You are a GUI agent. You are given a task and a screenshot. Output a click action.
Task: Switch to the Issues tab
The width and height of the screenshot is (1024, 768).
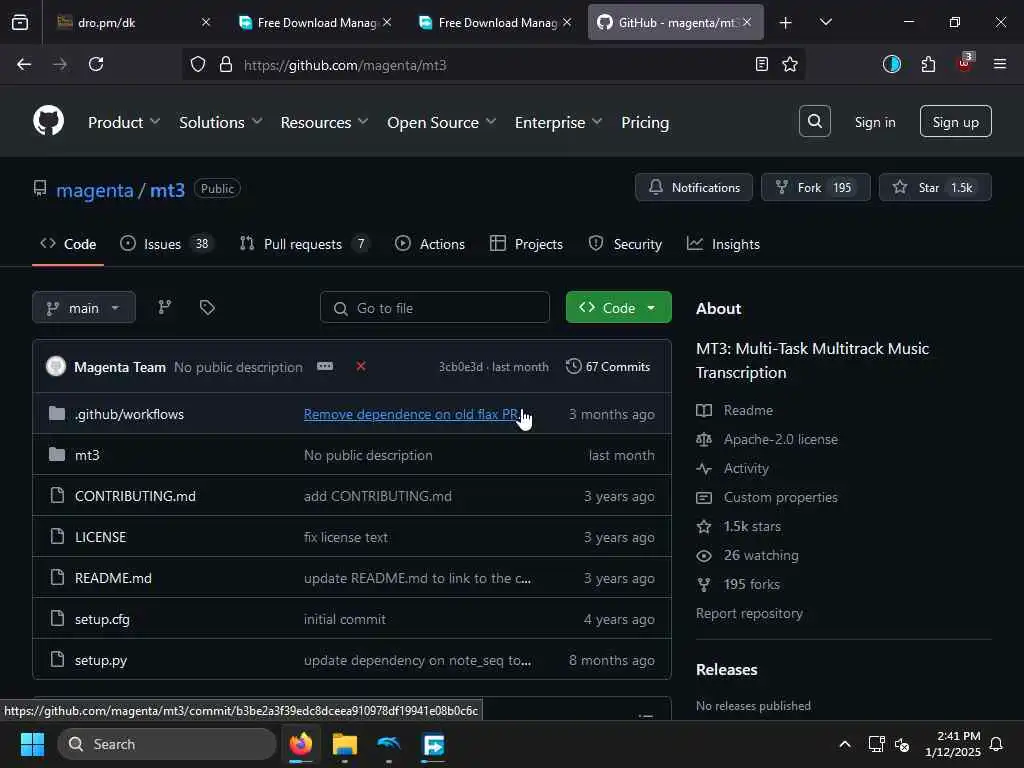tap(167, 244)
